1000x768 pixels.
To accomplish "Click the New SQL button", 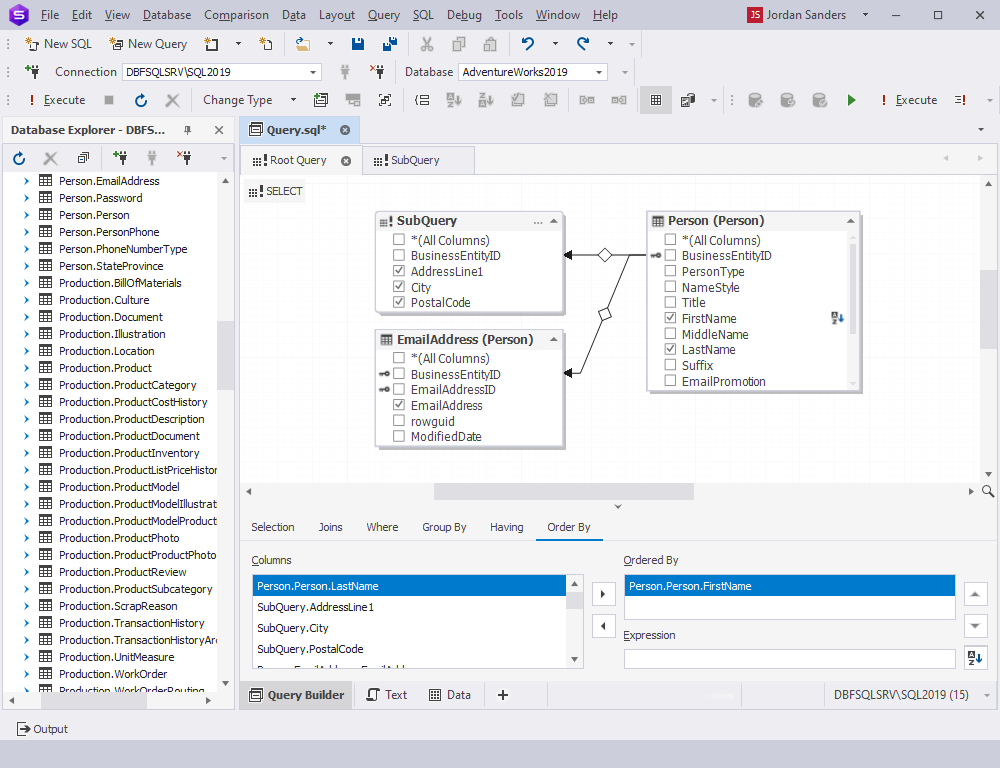I will click(x=58, y=44).
